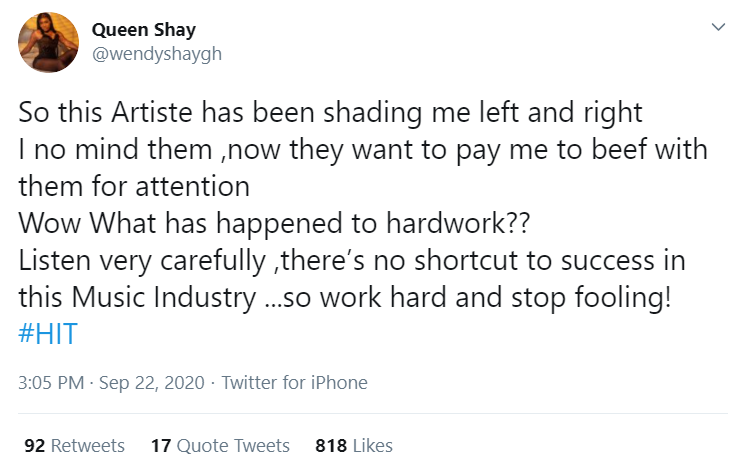Click the 3:05 PM timestamp
This screenshot has width=747, height=469.
[50, 382]
